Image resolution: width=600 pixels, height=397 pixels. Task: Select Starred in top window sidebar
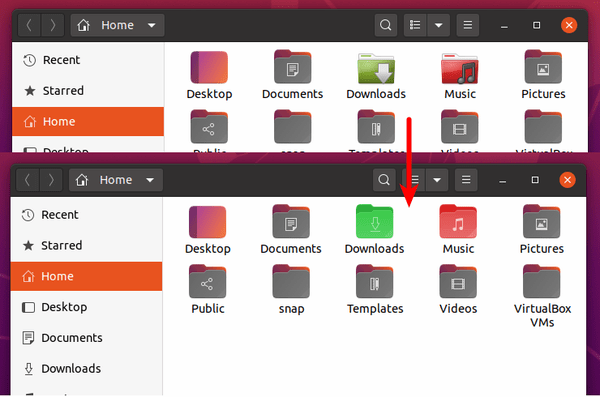pyautogui.click(x=88, y=91)
